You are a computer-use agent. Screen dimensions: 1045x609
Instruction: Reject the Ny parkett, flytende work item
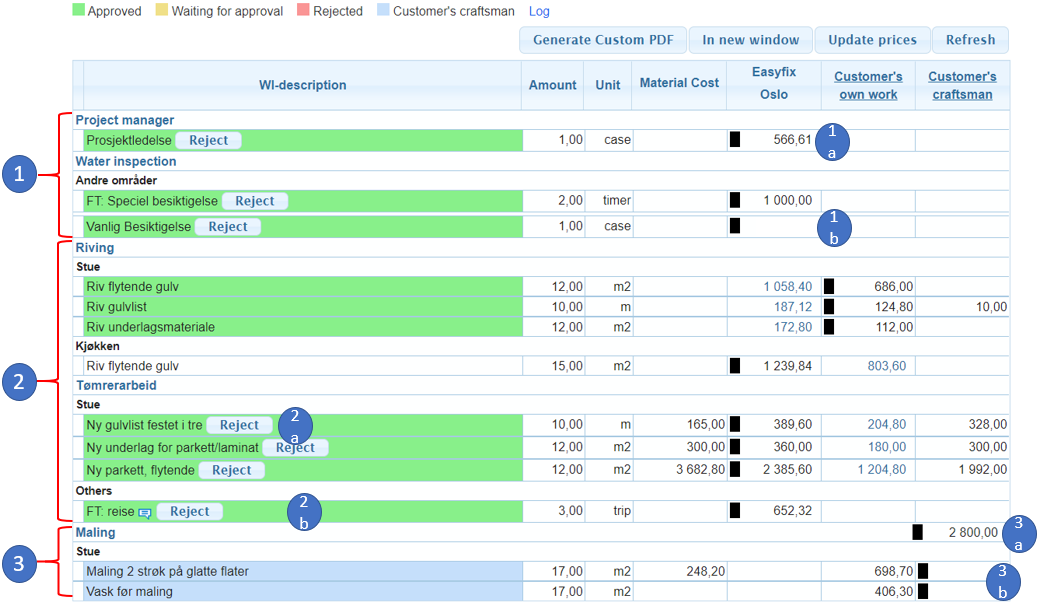coord(231,470)
